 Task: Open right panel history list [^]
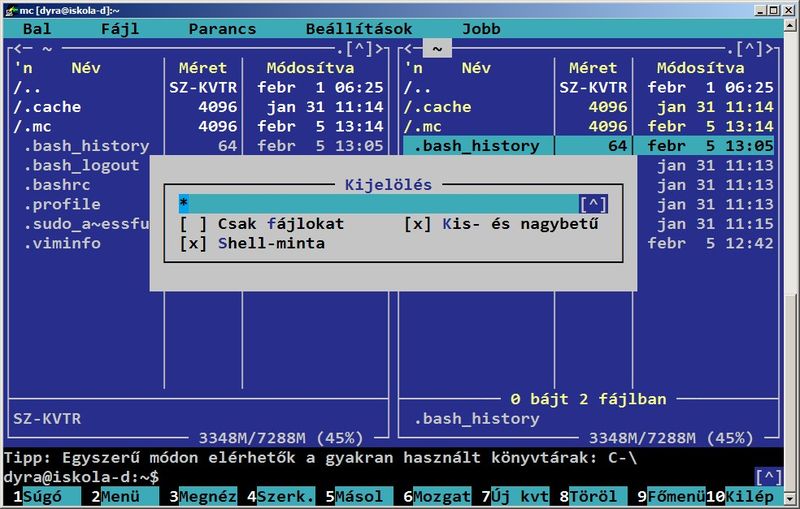[750, 49]
